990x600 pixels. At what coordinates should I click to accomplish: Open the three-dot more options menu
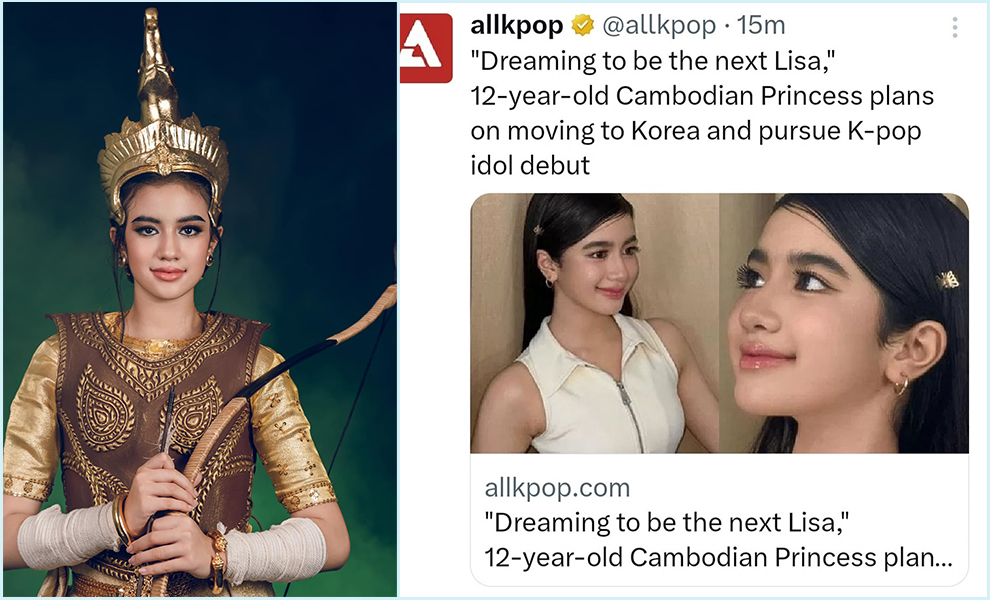(955, 27)
